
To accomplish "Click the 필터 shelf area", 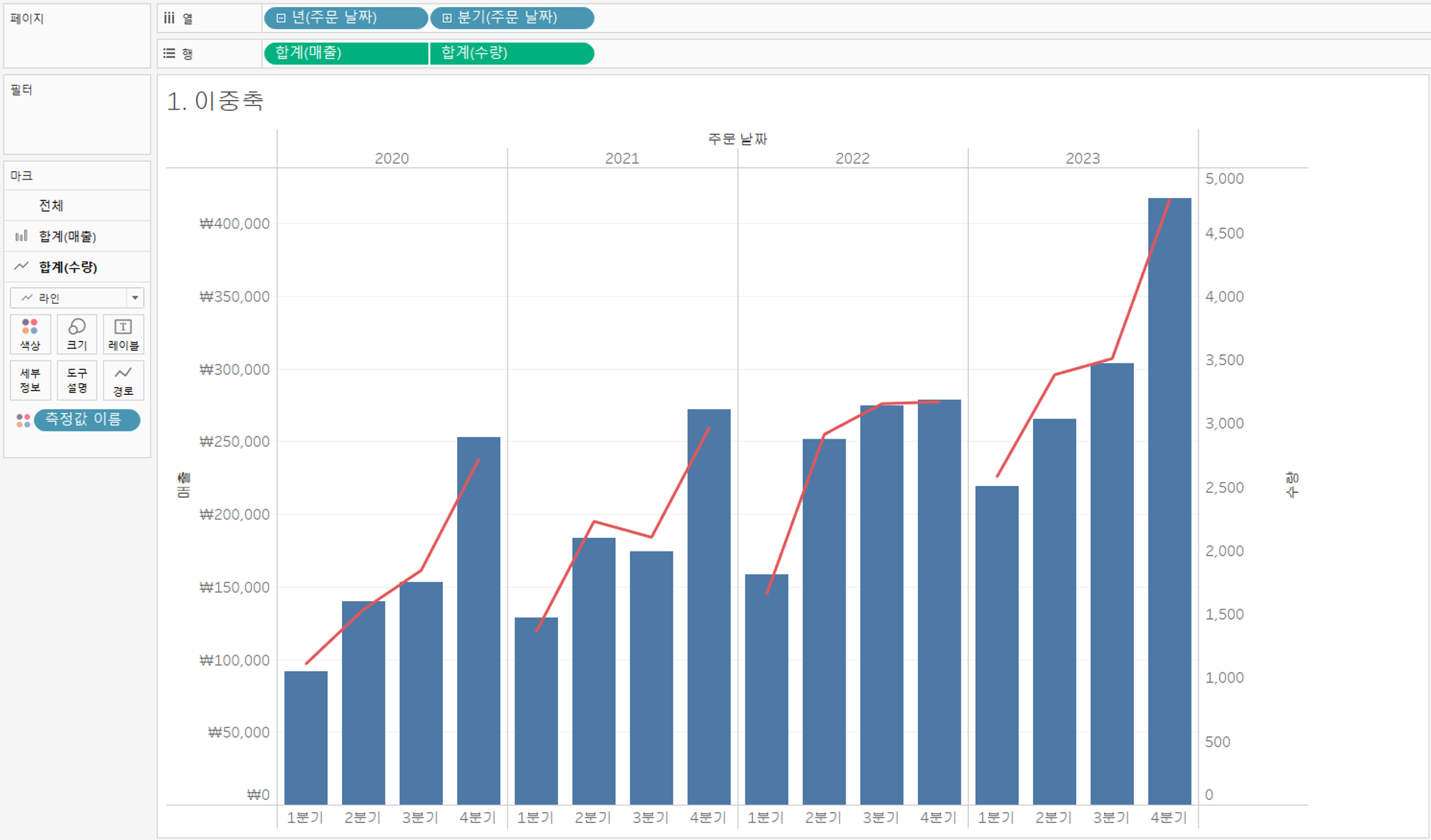I will point(77,114).
